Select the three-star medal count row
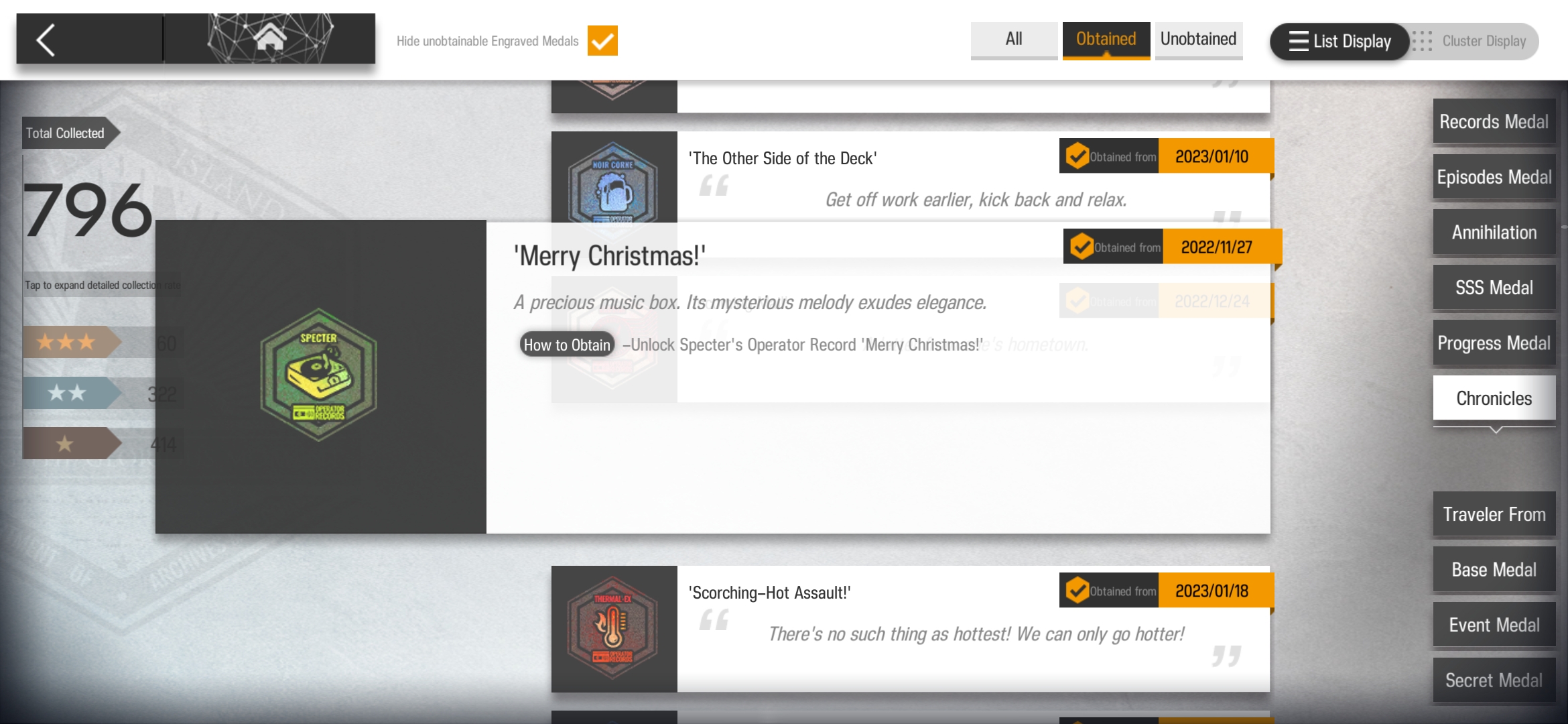1568x724 pixels. (x=103, y=343)
